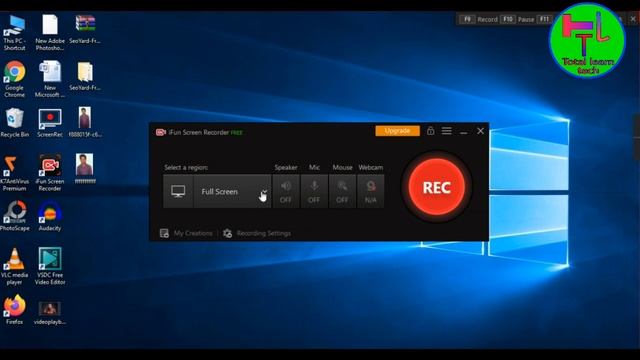Screen dimensions: 640x360
Task: Click the orange Upgrade button
Action: pos(397,131)
